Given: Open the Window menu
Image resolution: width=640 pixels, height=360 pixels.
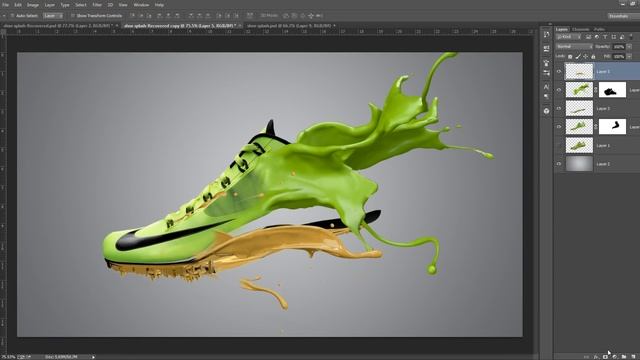Looking at the screenshot, I should pos(141,5).
